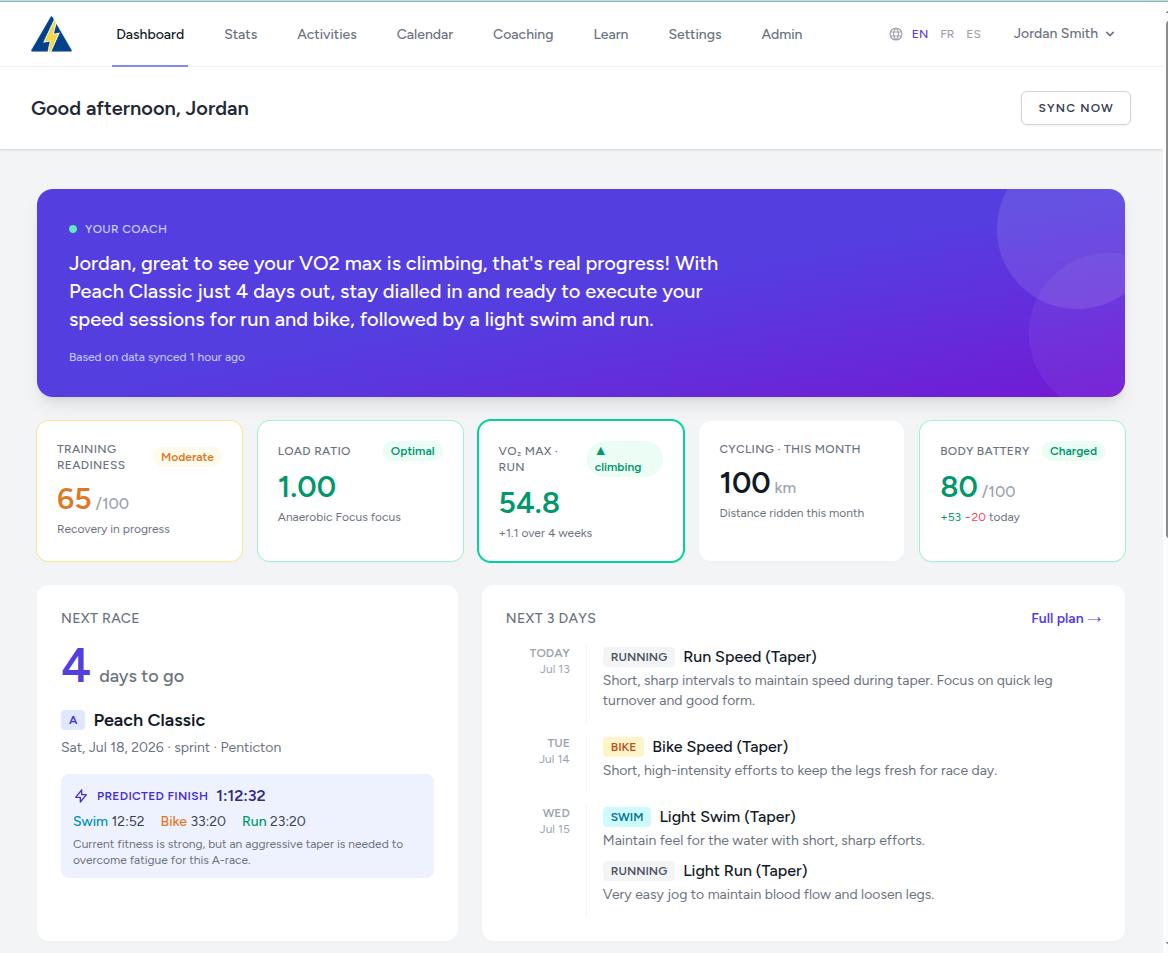This screenshot has width=1168, height=953.
Task: Open the Full plan link
Action: pyautogui.click(x=1066, y=618)
